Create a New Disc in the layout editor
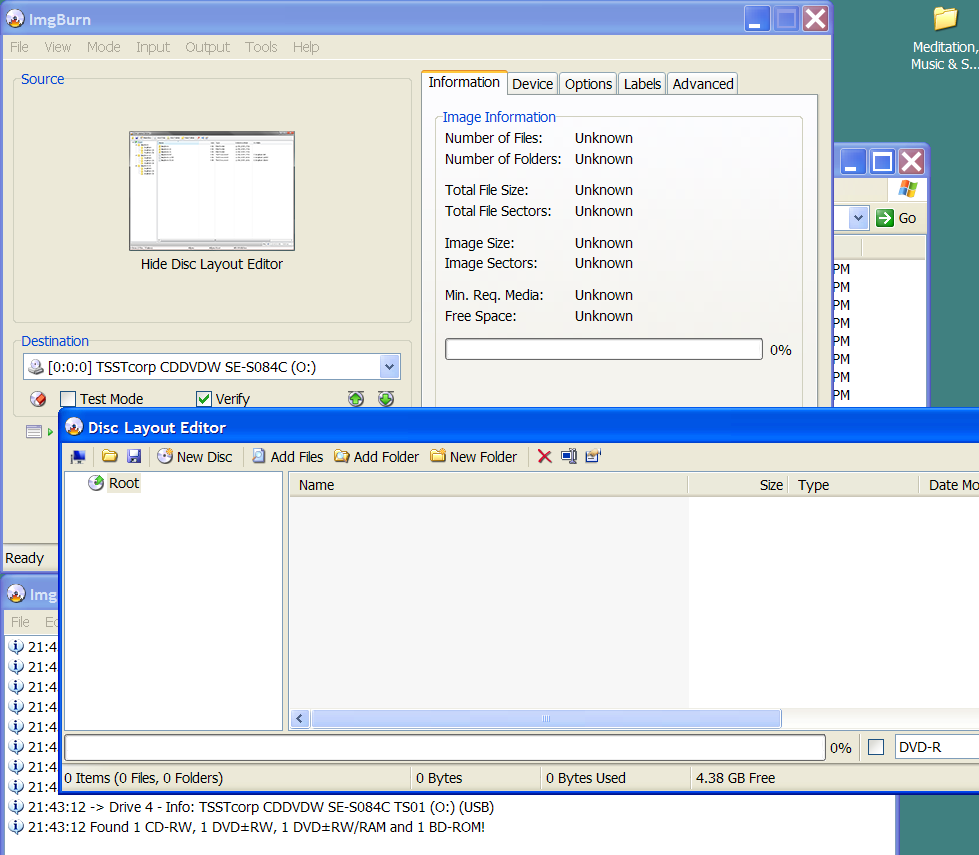Screen dimensions: 979x855 click(x=194, y=457)
